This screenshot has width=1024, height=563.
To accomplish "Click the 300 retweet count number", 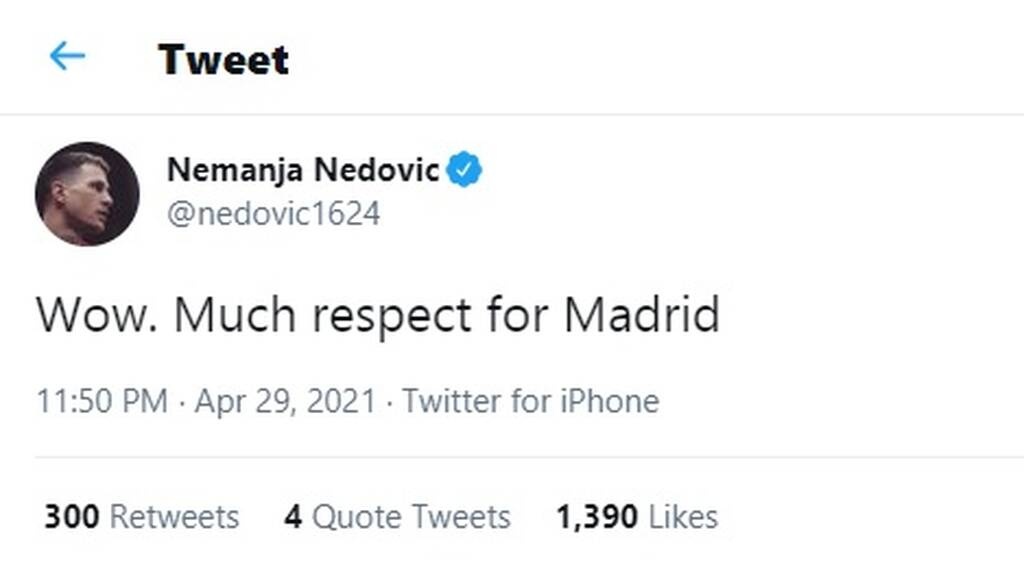I will click(x=71, y=517).
